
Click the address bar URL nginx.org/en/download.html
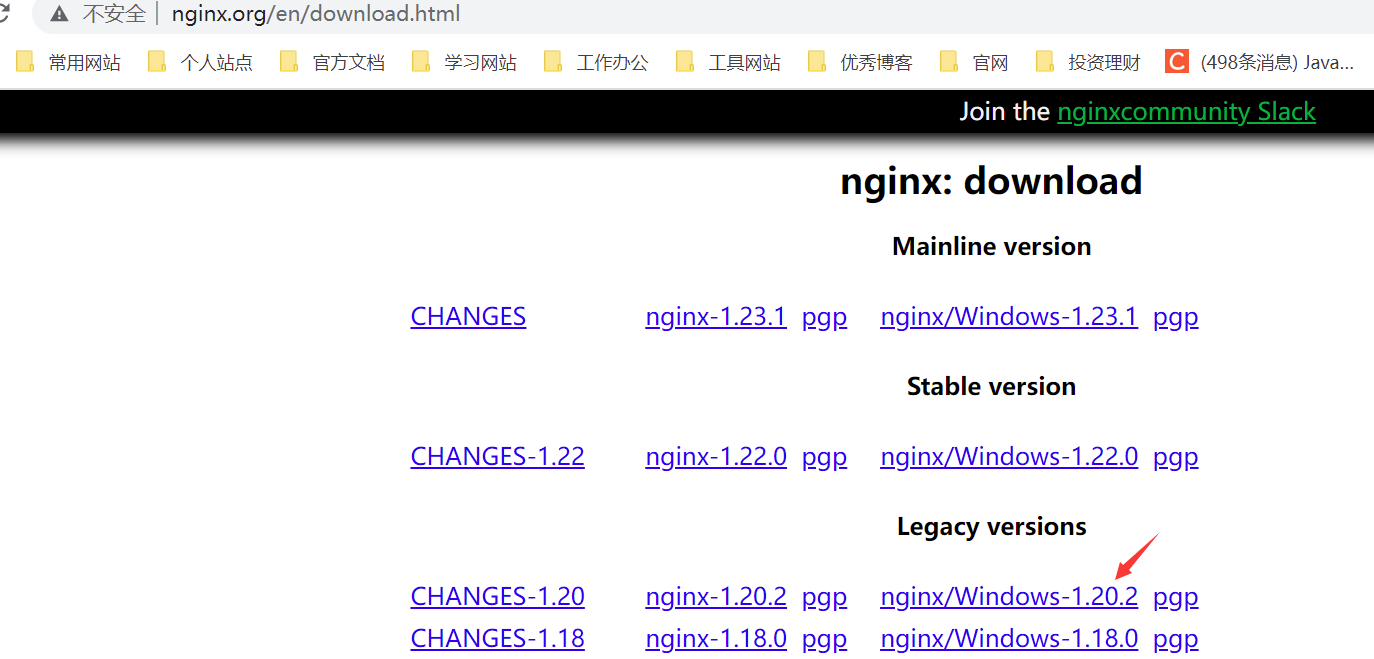click(316, 14)
